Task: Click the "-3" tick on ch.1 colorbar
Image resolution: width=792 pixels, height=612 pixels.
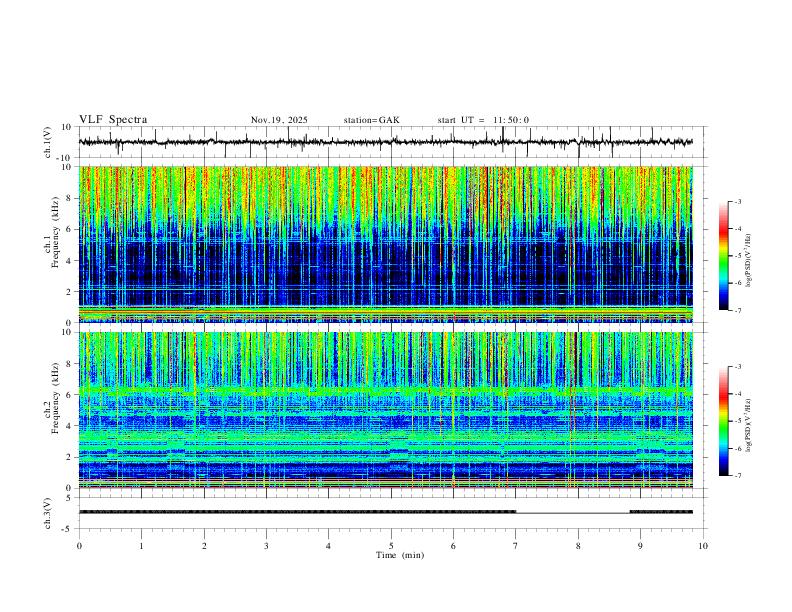Action: pos(737,201)
